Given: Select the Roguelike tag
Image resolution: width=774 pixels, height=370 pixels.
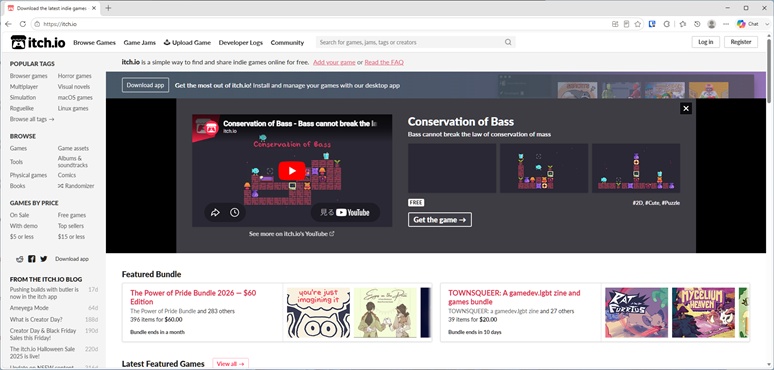Looking at the screenshot, I should pyautogui.click(x=22, y=108).
